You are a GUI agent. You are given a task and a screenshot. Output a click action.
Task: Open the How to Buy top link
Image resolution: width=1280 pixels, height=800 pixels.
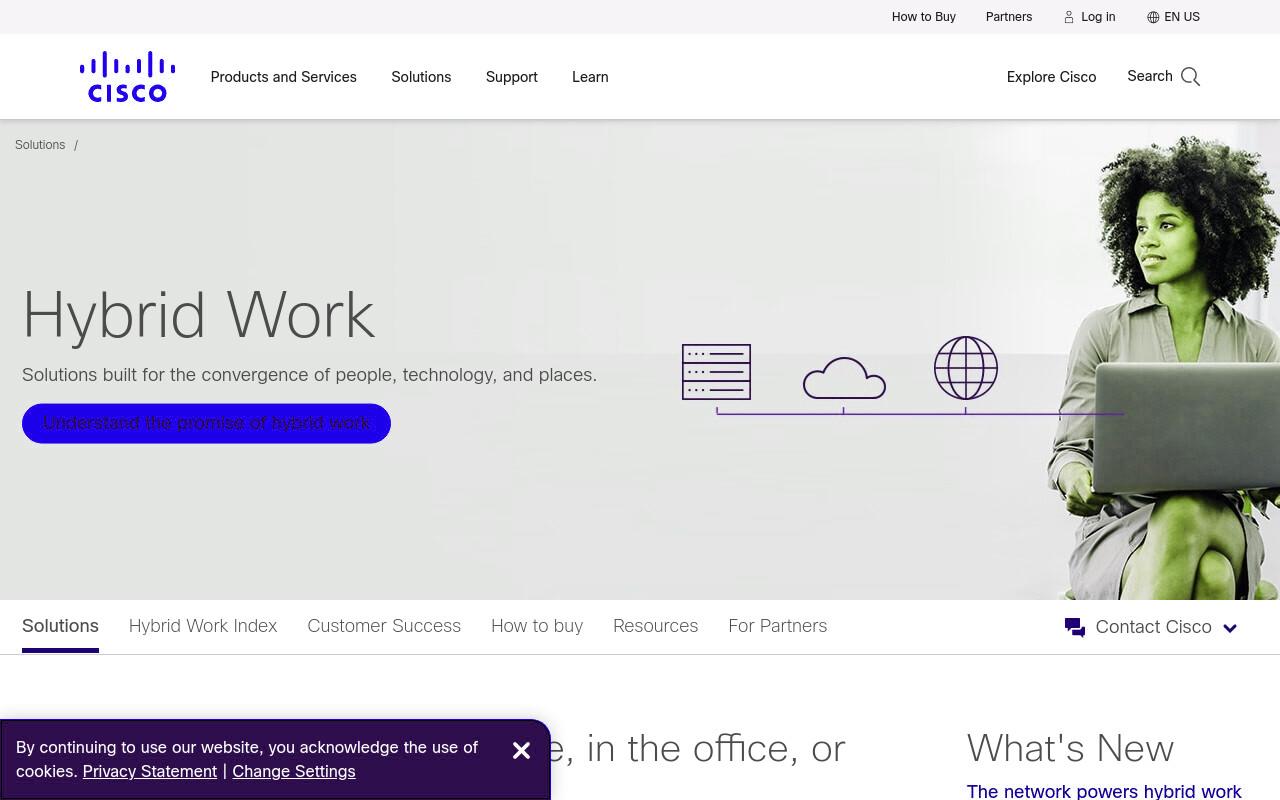point(924,17)
